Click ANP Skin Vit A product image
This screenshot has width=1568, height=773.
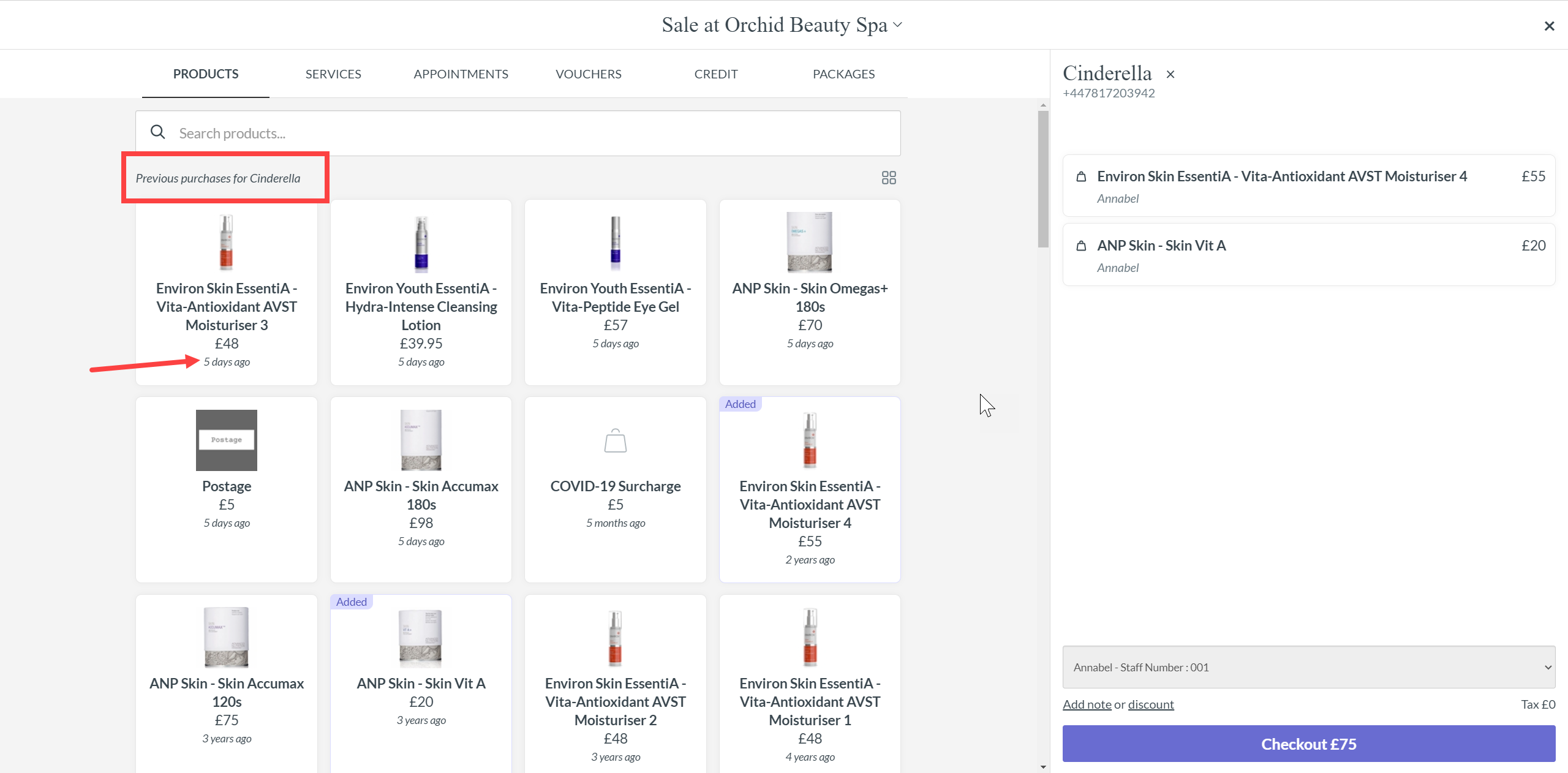click(421, 638)
